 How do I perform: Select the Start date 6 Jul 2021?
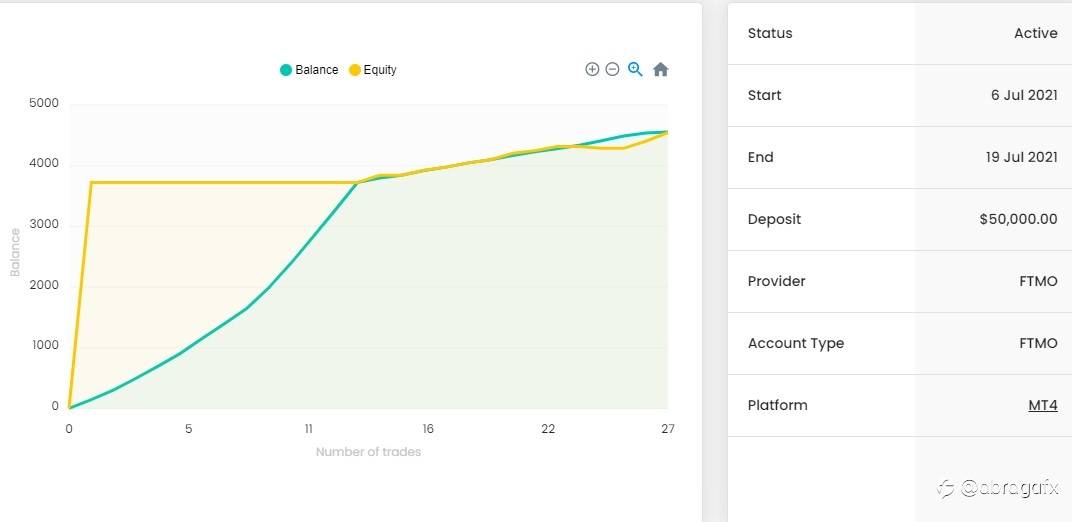point(1024,95)
